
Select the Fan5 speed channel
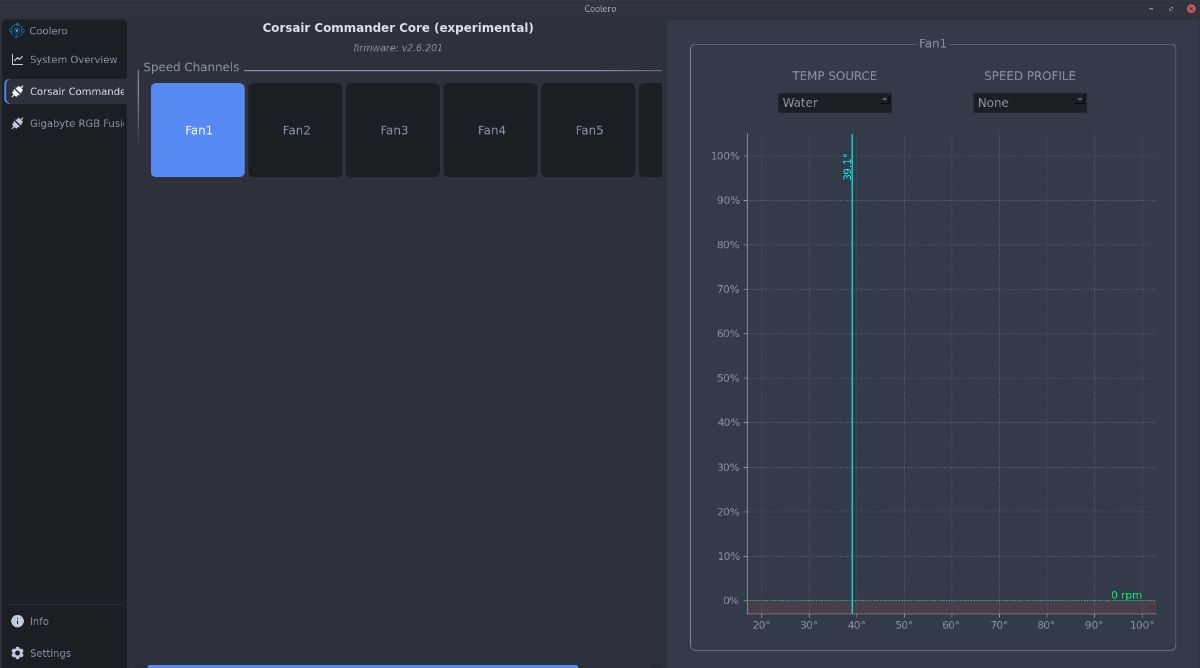point(589,130)
